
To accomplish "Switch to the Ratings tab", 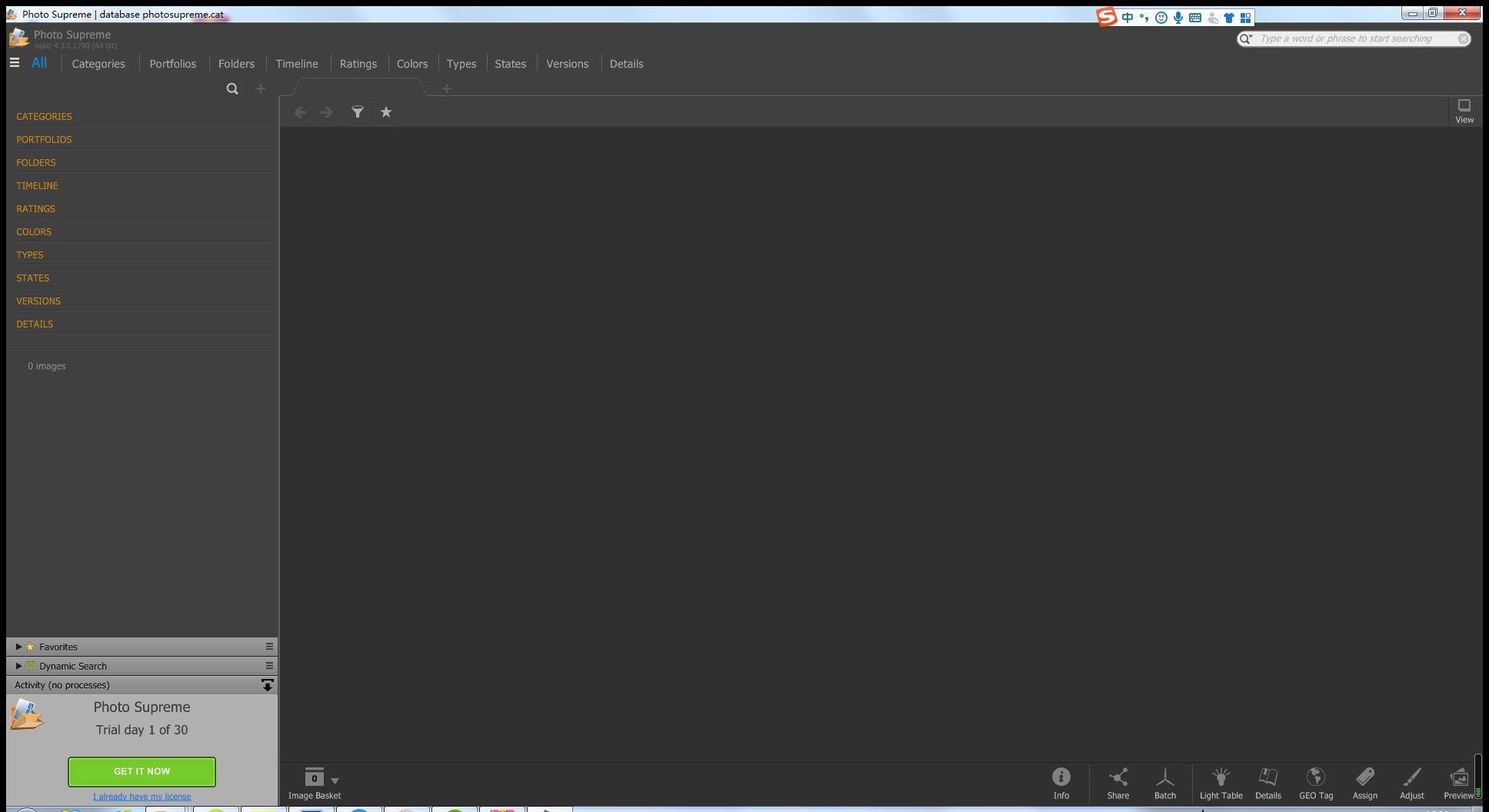I will [358, 64].
